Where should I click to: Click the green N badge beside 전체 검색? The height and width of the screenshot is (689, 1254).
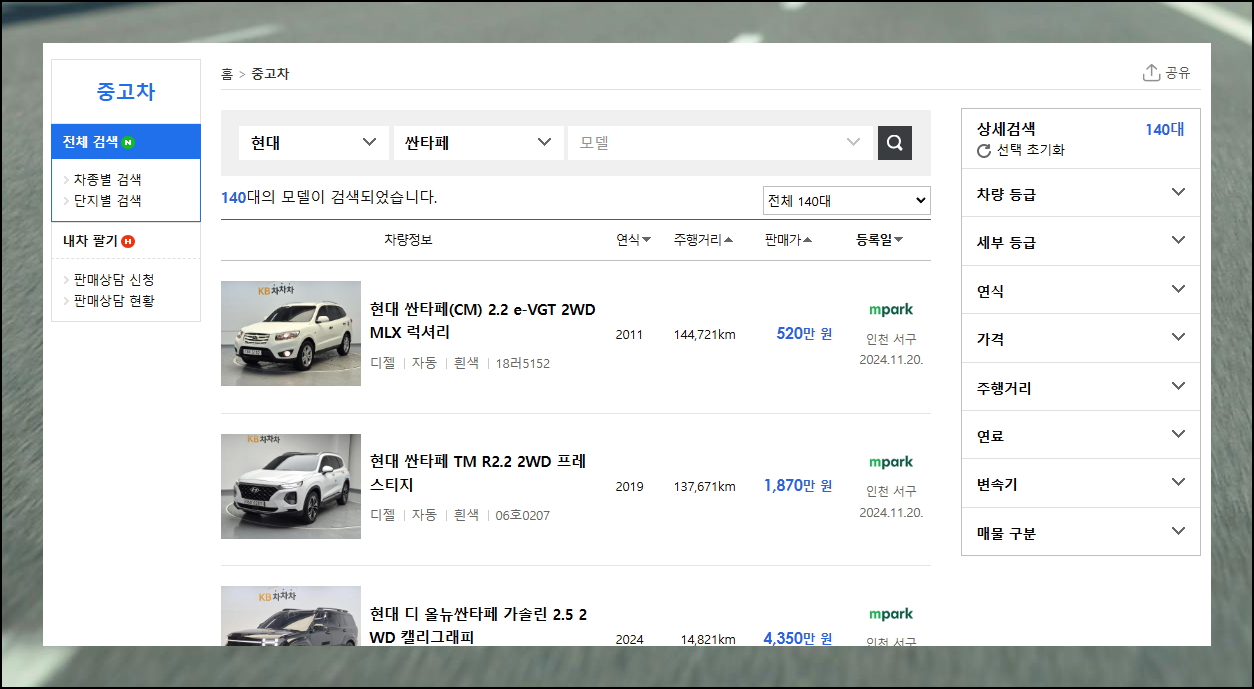click(x=128, y=142)
